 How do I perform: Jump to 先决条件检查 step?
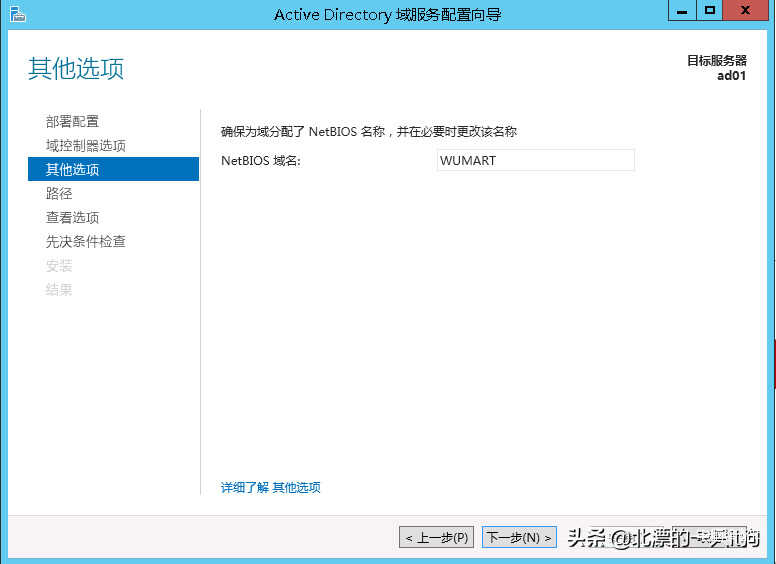click(x=86, y=241)
